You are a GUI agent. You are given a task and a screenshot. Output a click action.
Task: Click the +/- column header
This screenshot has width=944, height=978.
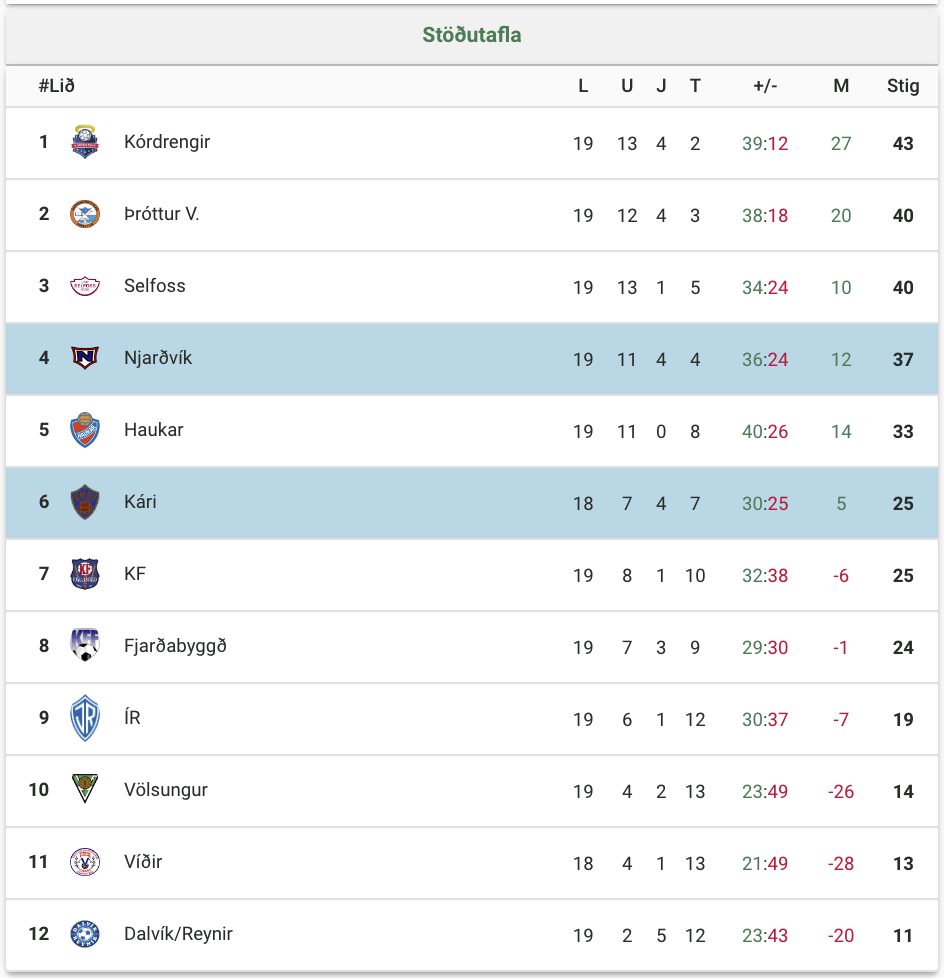765,86
